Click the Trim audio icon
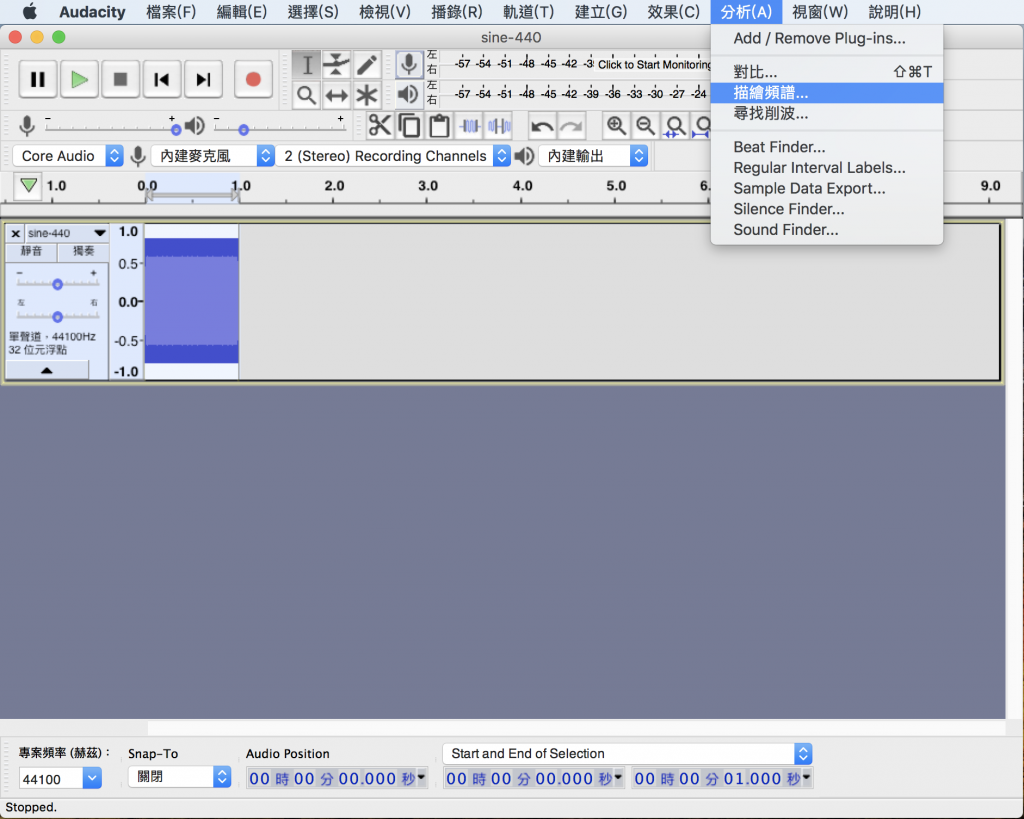Image resolution: width=1024 pixels, height=819 pixels. (x=470, y=125)
